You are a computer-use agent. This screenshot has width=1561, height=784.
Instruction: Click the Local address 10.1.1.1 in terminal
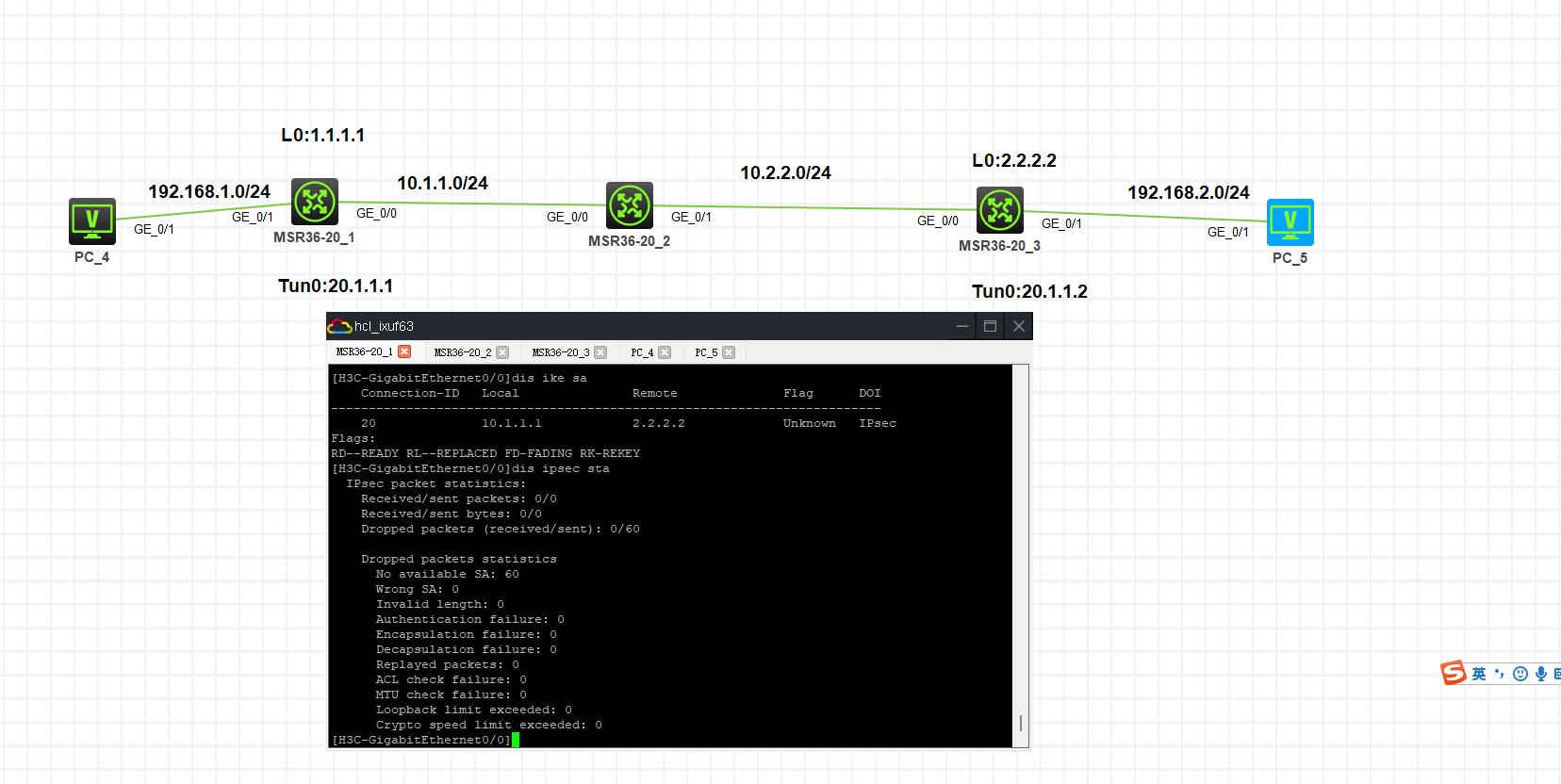point(512,423)
